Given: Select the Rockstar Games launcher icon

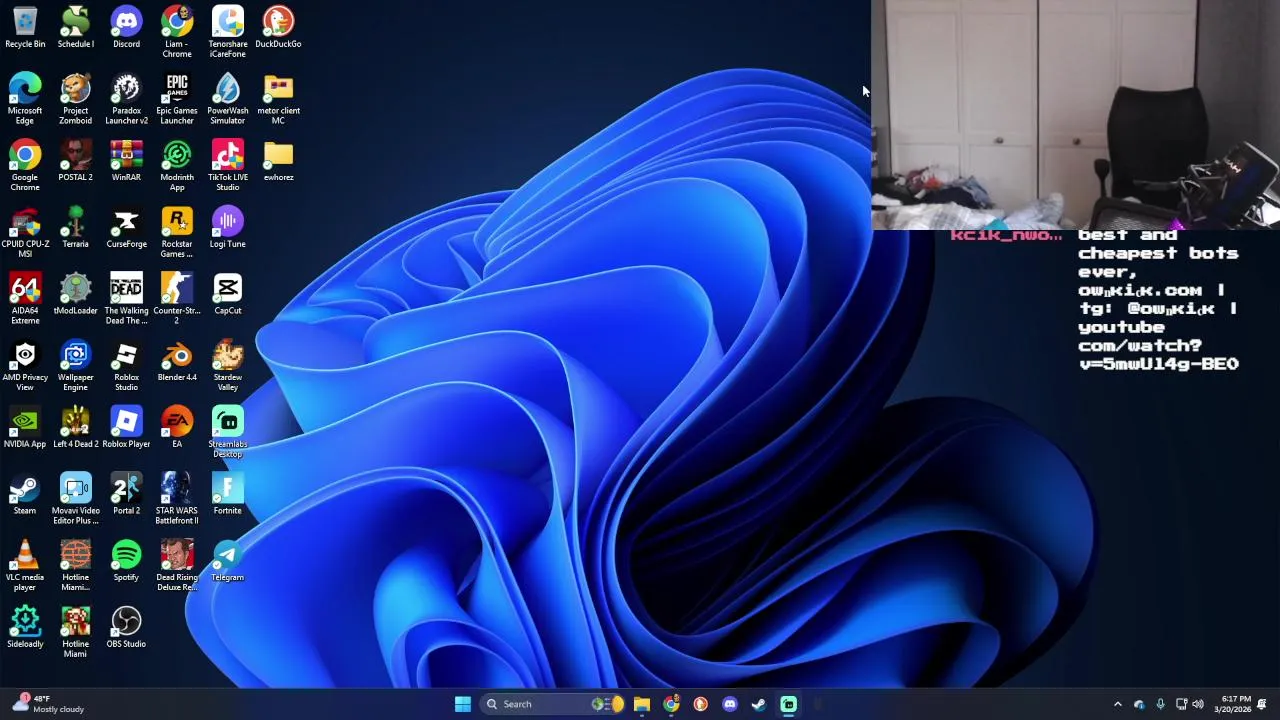Looking at the screenshot, I should pos(177,233).
